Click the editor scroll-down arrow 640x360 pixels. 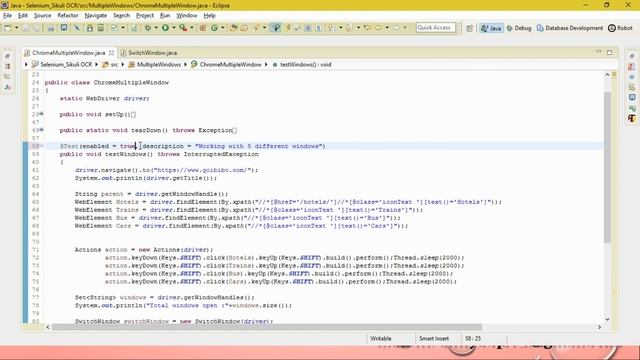(607, 319)
